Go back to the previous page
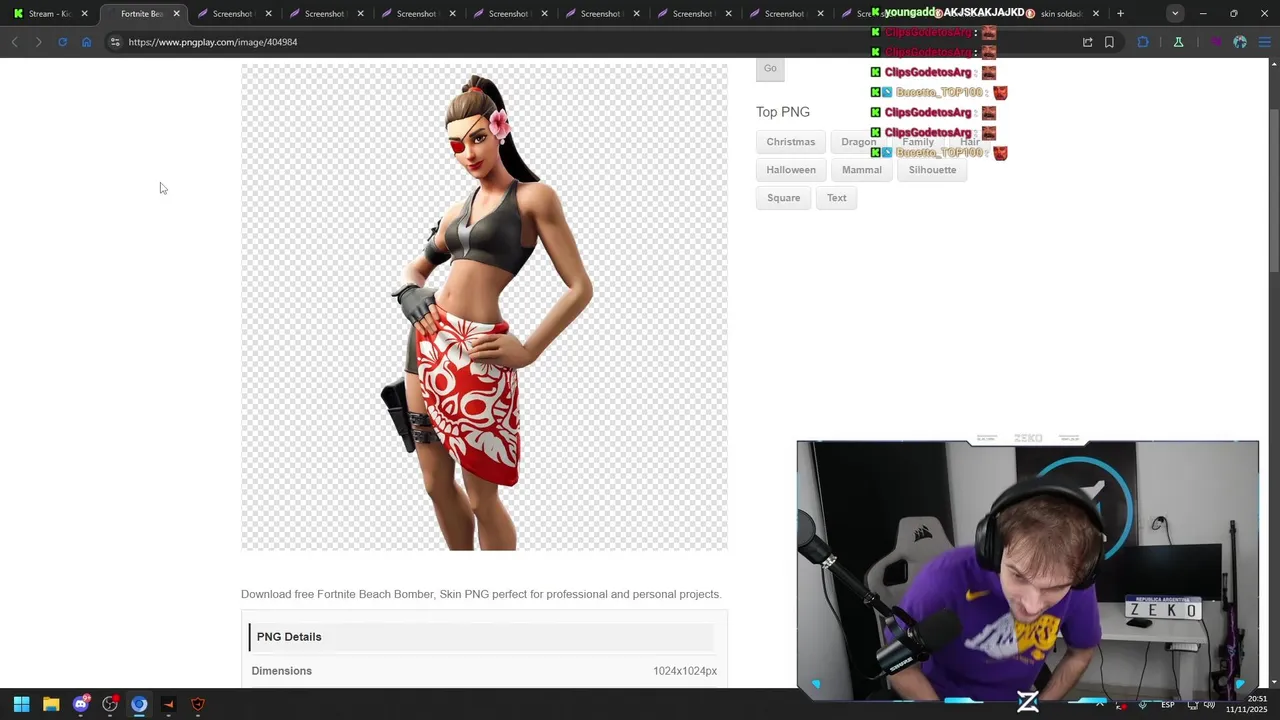This screenshot has height=720, width=1280. 15,42
